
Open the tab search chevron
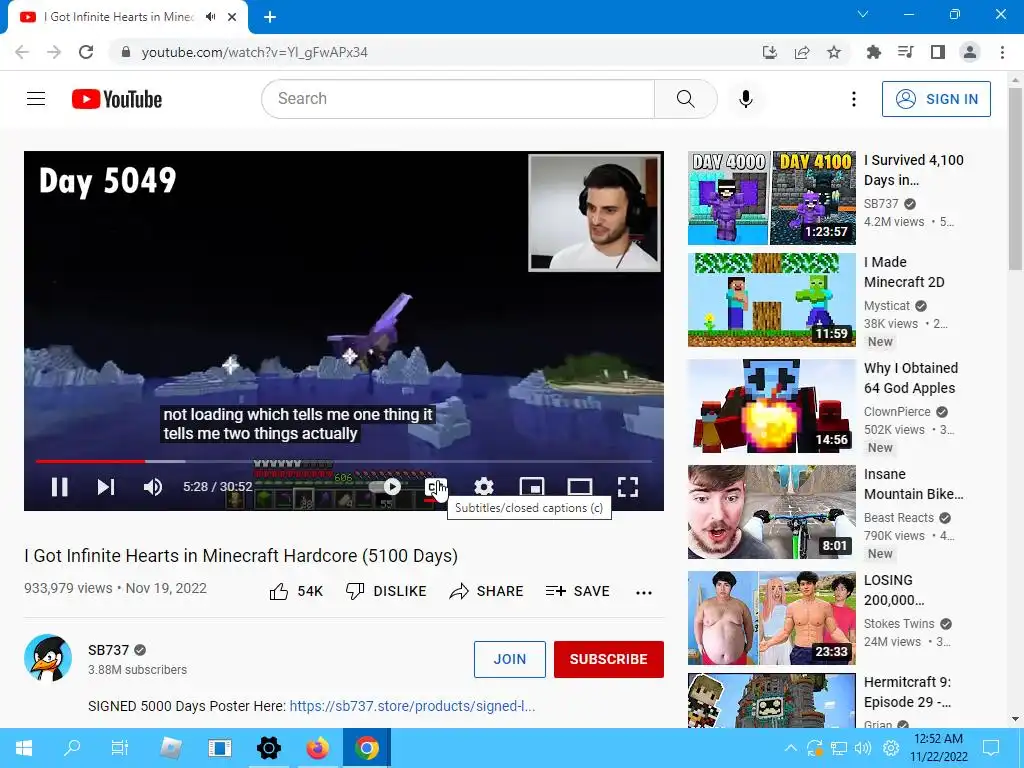(x=863, y=14)
